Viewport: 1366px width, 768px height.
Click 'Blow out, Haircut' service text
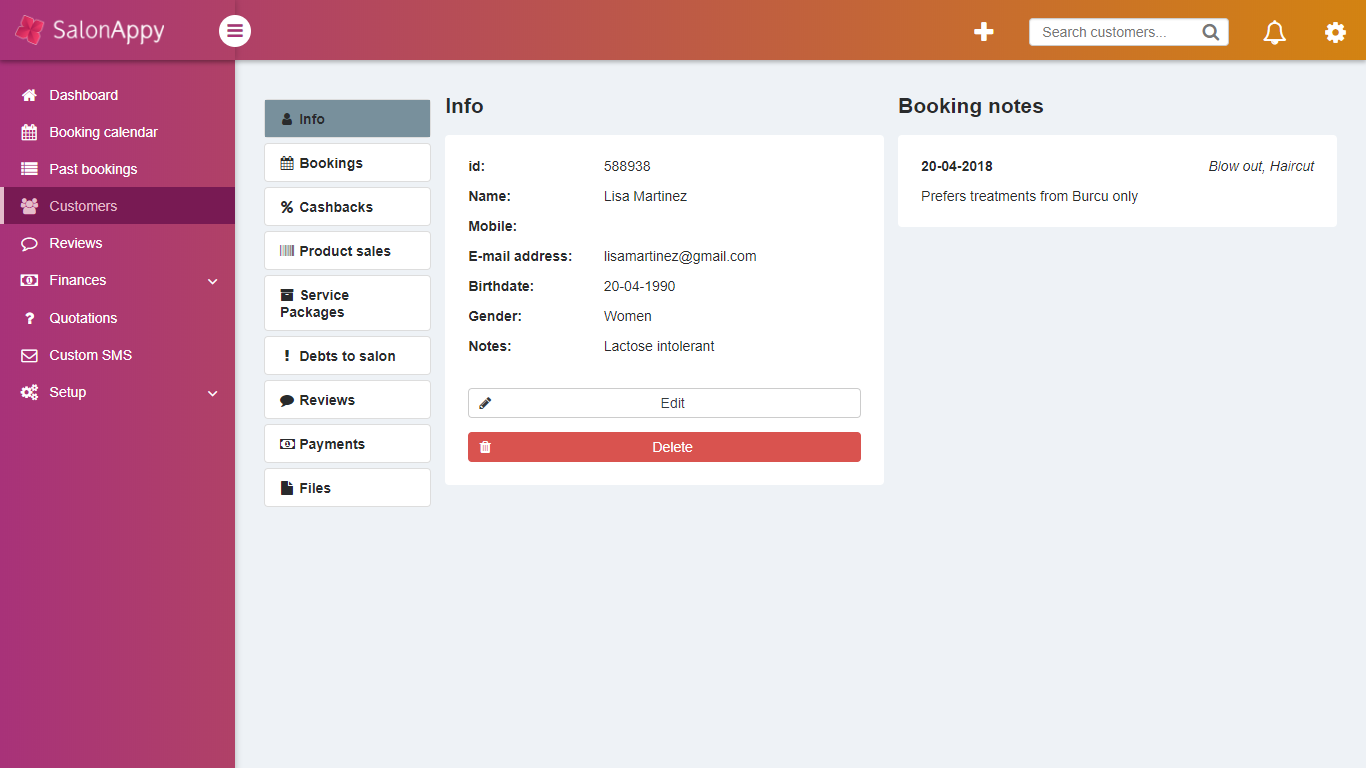(1262, 166)
